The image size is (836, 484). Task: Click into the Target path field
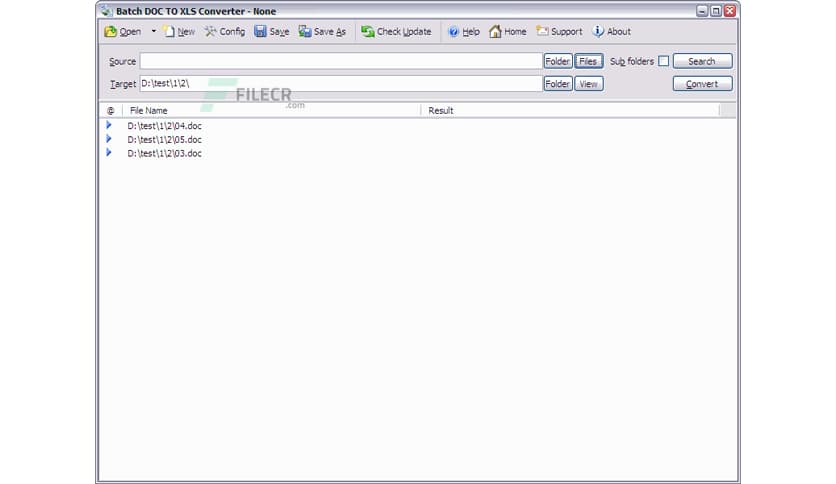coord(341,84)
